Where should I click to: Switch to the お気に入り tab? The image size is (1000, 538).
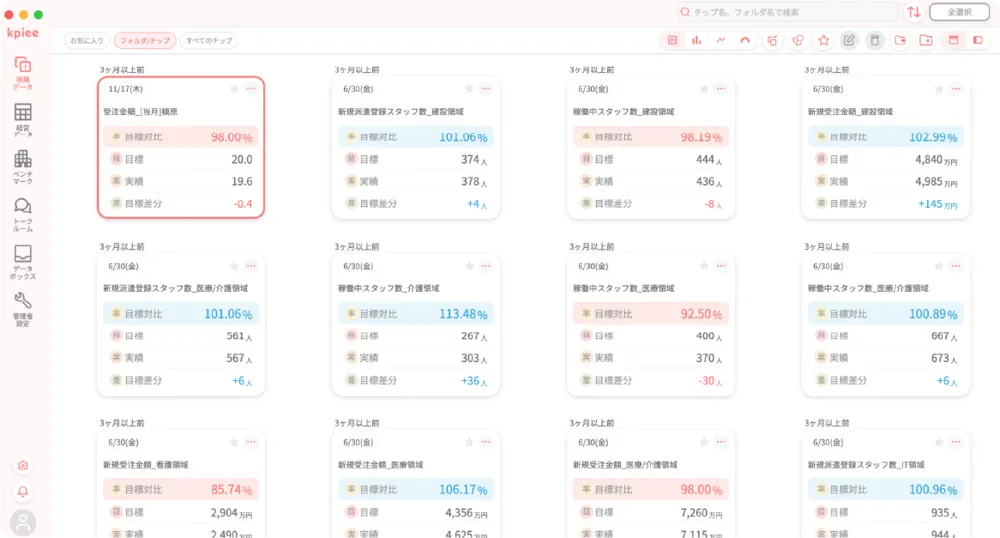click(87, 40)
